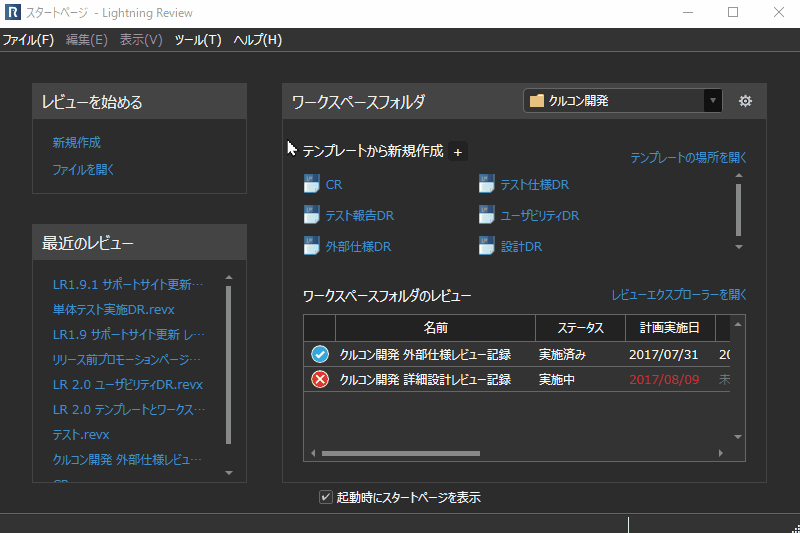Image resolution: width=800 pixels, height=533 pixels.
Task: Select row クルコン開発 詳細設計レビュー記録
Action: [517, 379]
